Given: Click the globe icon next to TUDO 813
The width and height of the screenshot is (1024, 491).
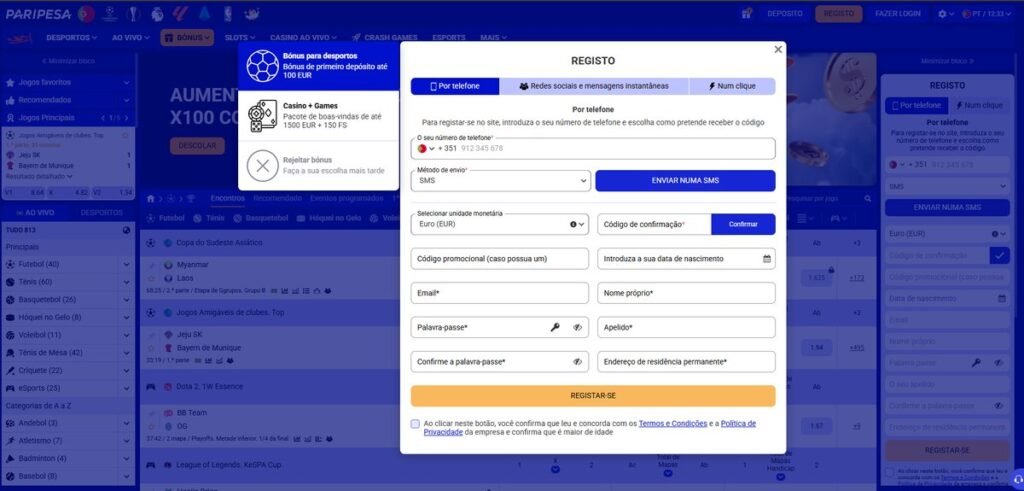Looking at the screenshot, I should click(127, 230).
